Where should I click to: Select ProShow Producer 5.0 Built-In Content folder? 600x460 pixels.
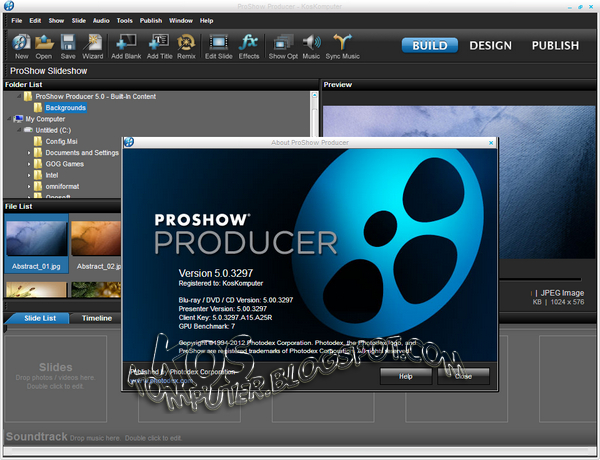tap(95, 96)
